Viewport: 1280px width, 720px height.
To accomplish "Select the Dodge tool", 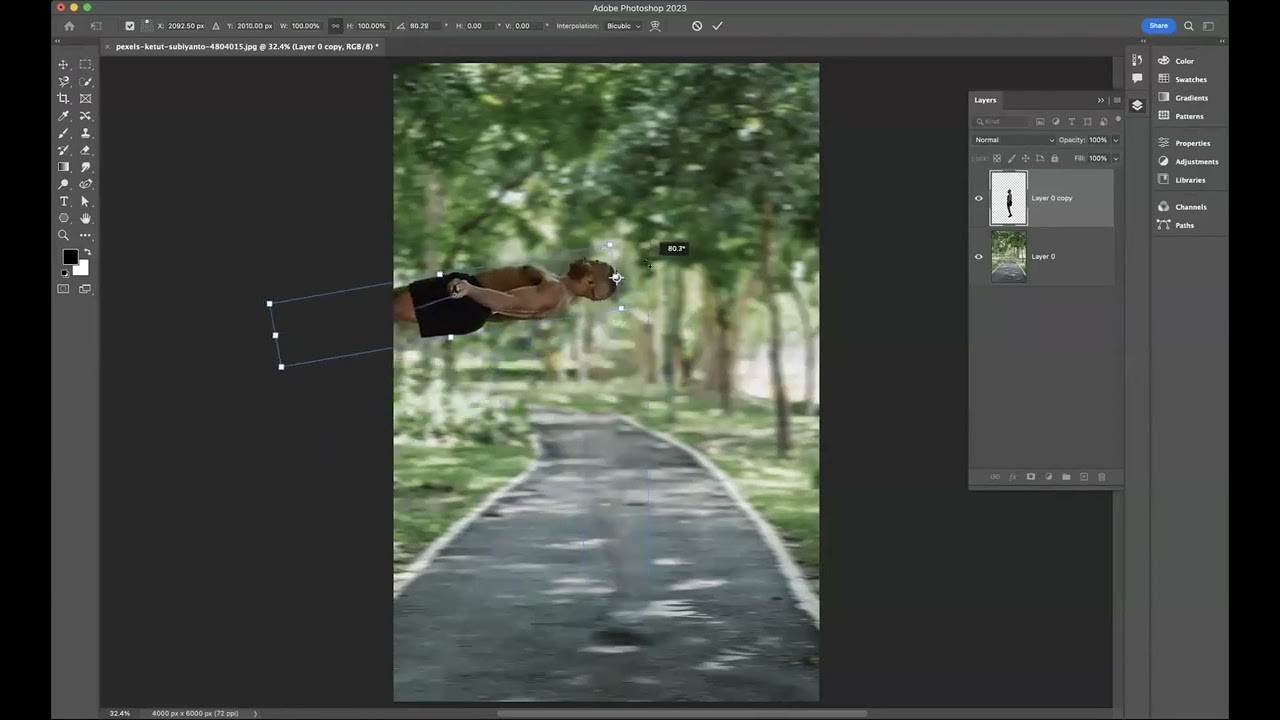I will (x=64, y=184).
